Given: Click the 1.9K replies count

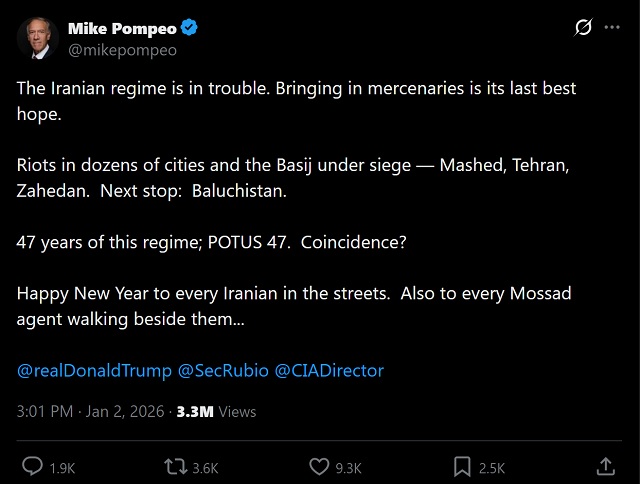Looking at the screenshot, I should pos(62,468).
